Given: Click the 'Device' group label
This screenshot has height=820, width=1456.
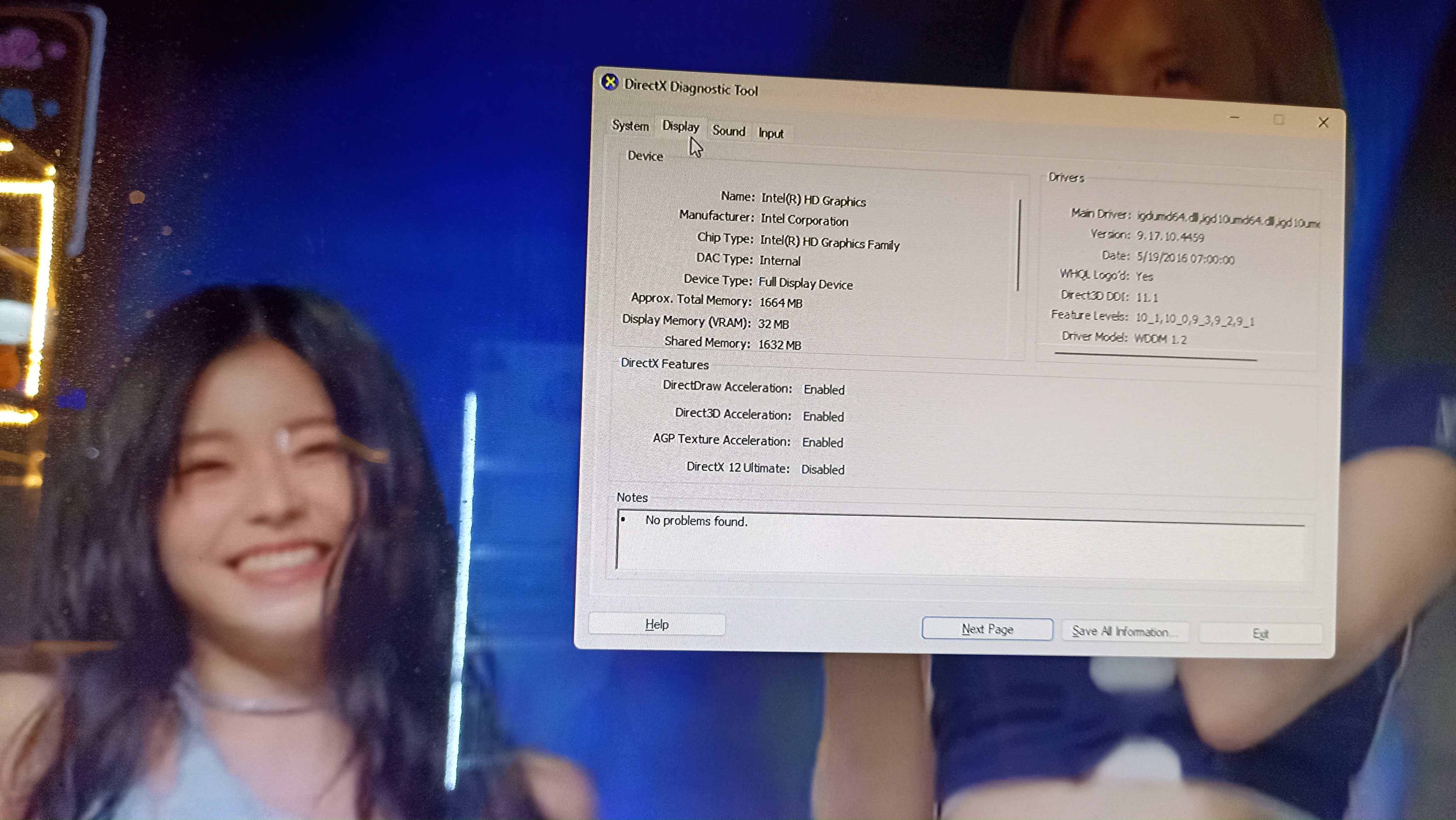Looking at the screenshot, I should (x=645, y=156).
